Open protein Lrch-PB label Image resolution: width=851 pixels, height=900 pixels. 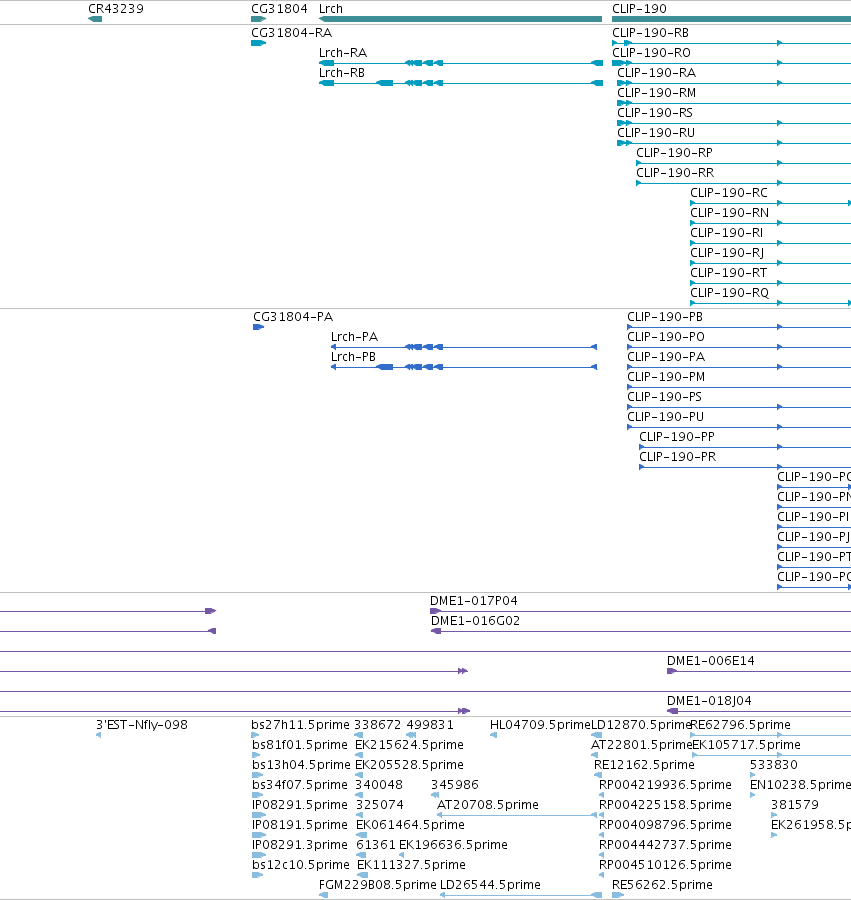coord(353,357)
